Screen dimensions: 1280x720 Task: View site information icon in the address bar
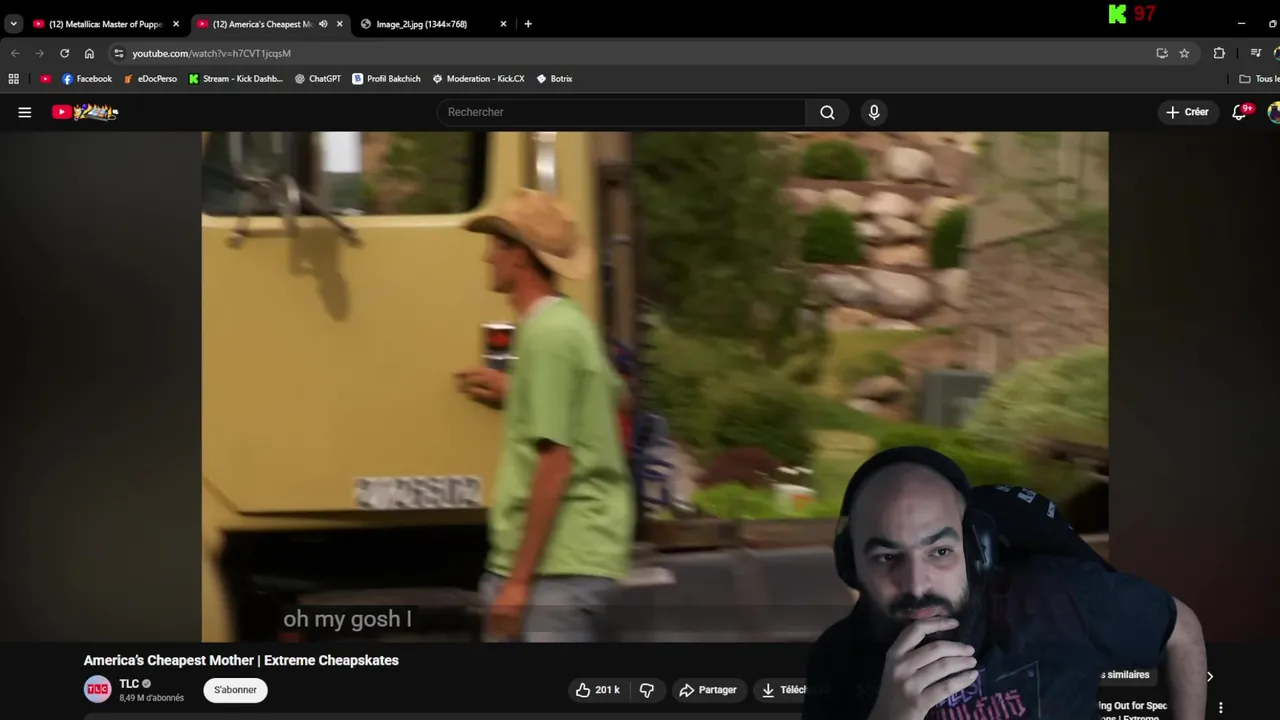pyautogui.click(x=119, y=53)
